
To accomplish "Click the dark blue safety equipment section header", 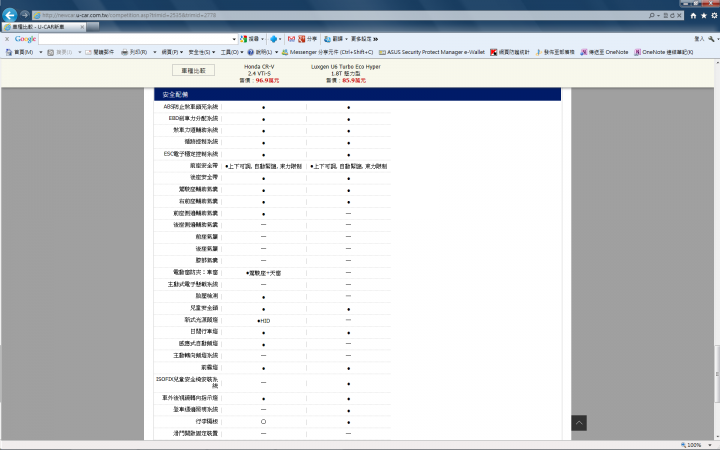I will coord(357,94).
